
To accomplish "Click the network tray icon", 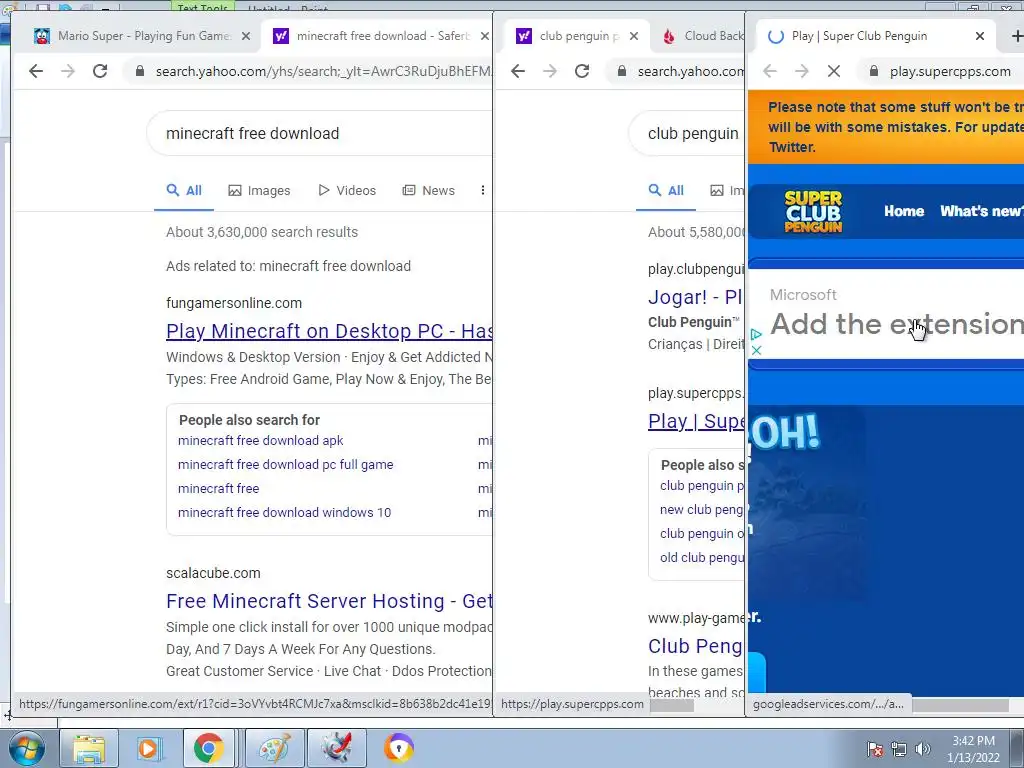I will point(899,749).
